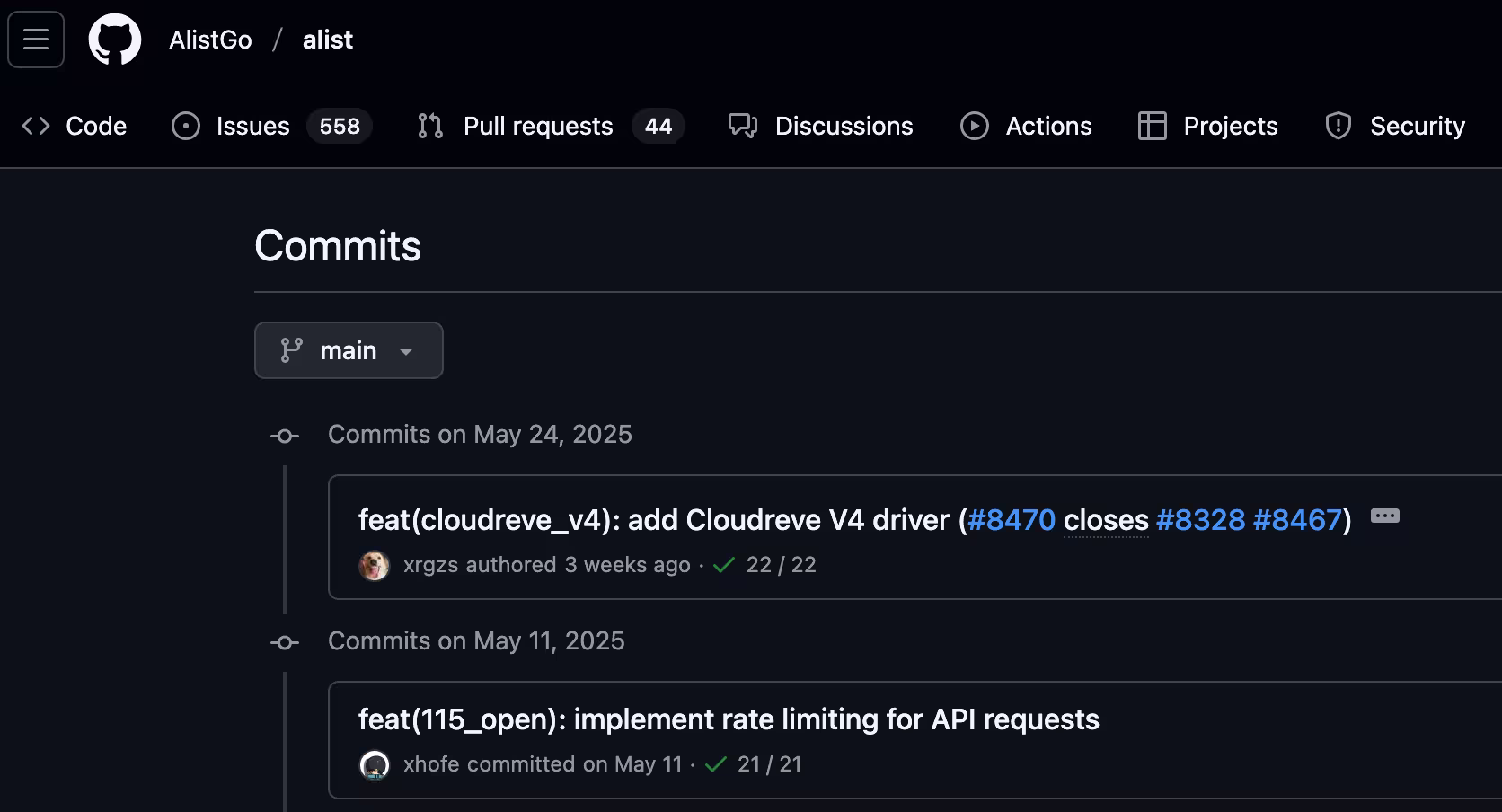This screenshot has width=1502, height=812.
Task: Click the 'closes' underlined text in commit title
Action: [x=1106, y=520]
